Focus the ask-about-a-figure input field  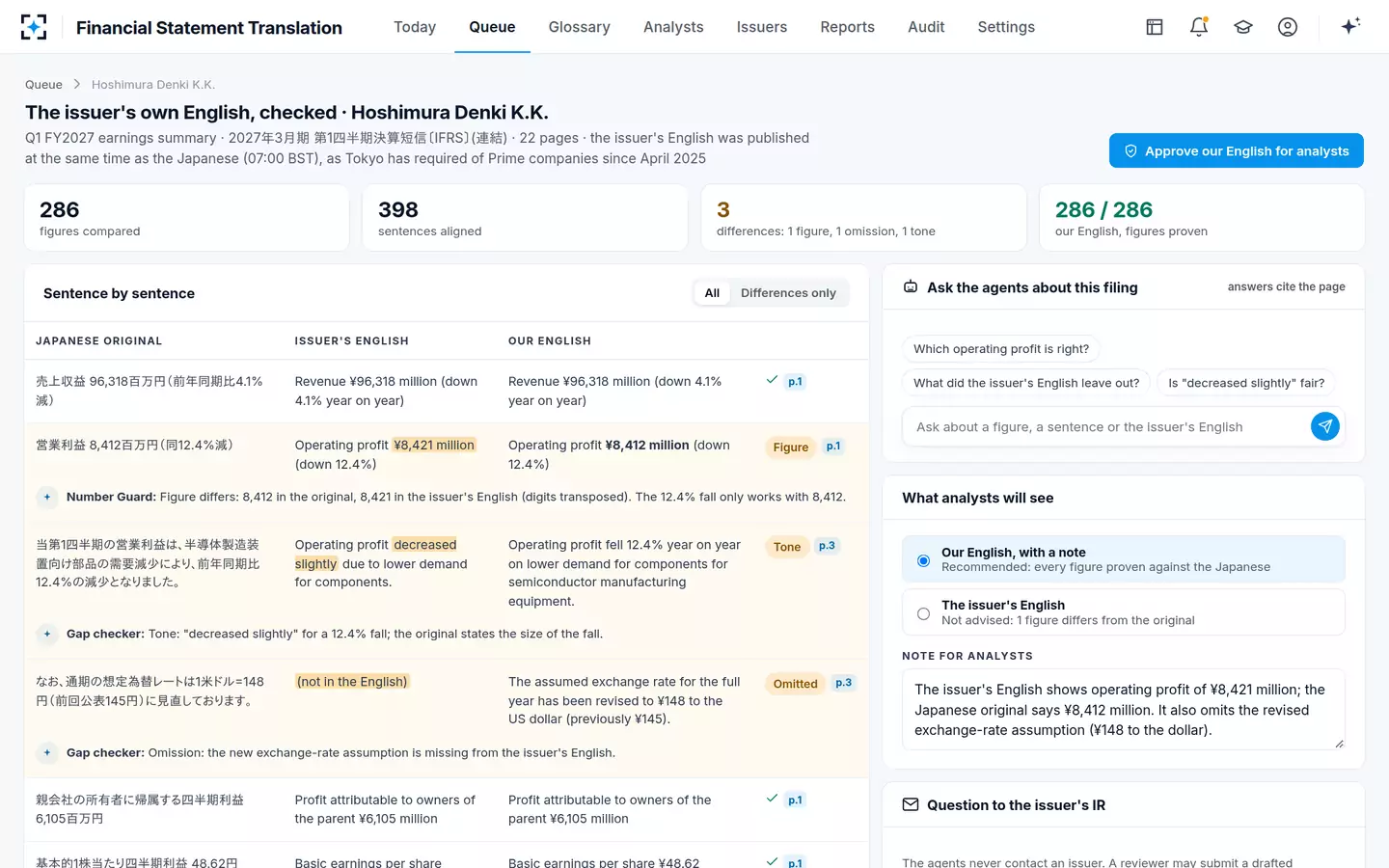(x=1107, y=426)
